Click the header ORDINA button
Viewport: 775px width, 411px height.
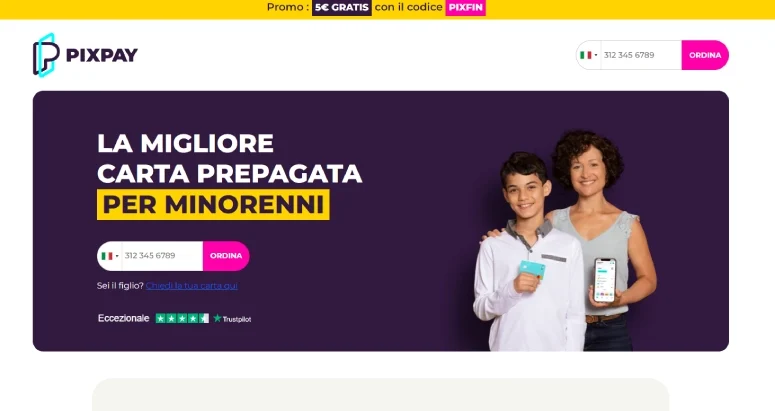[x=705, y=55]
